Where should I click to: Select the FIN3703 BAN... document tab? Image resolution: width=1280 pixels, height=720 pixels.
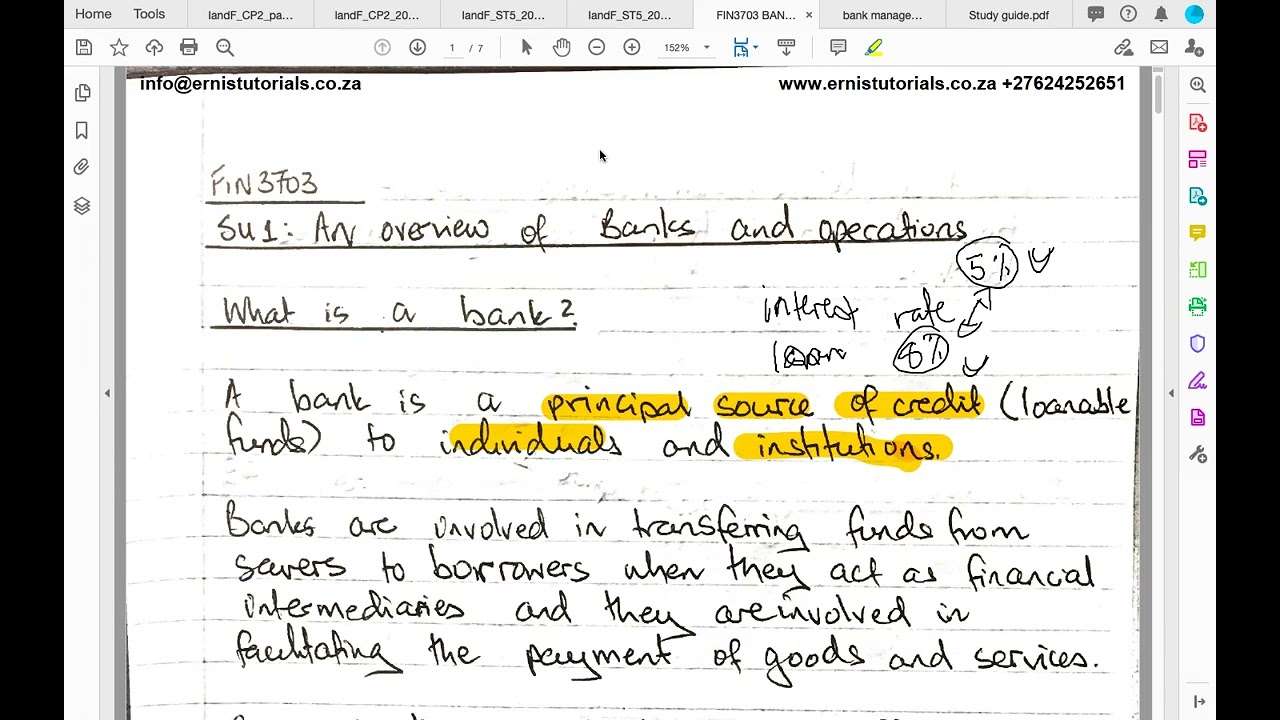coord(755,15)
